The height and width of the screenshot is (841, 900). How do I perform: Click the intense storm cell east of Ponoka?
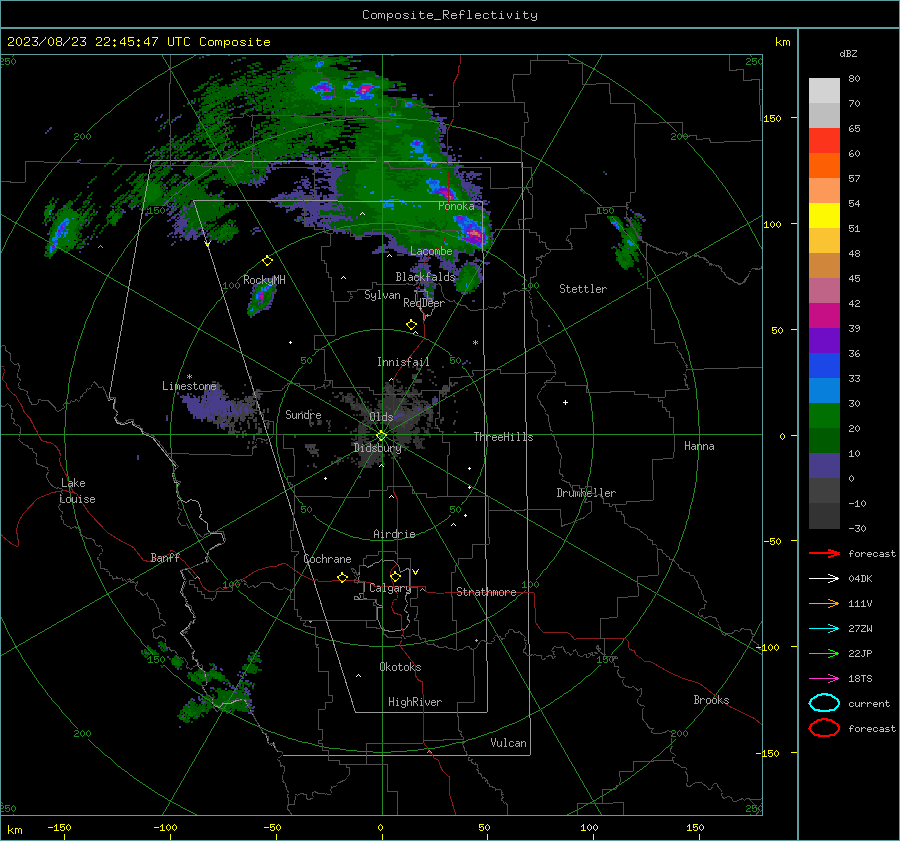(x=473, y=234)
